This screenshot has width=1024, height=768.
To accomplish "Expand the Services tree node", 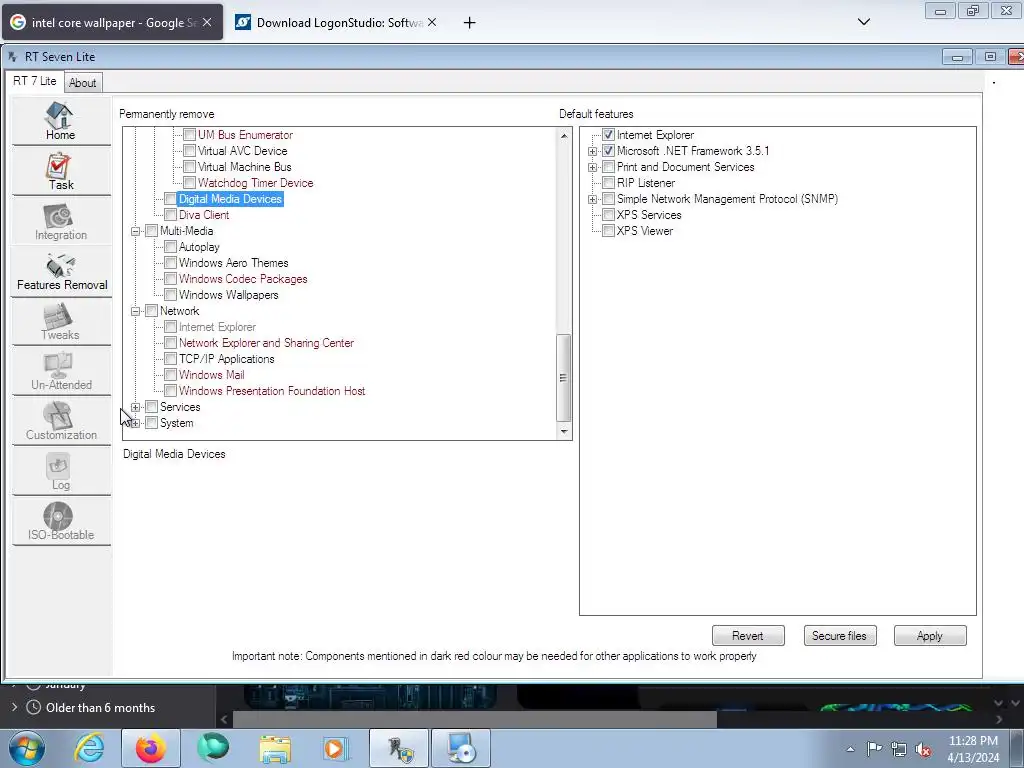I will (135, 408).
